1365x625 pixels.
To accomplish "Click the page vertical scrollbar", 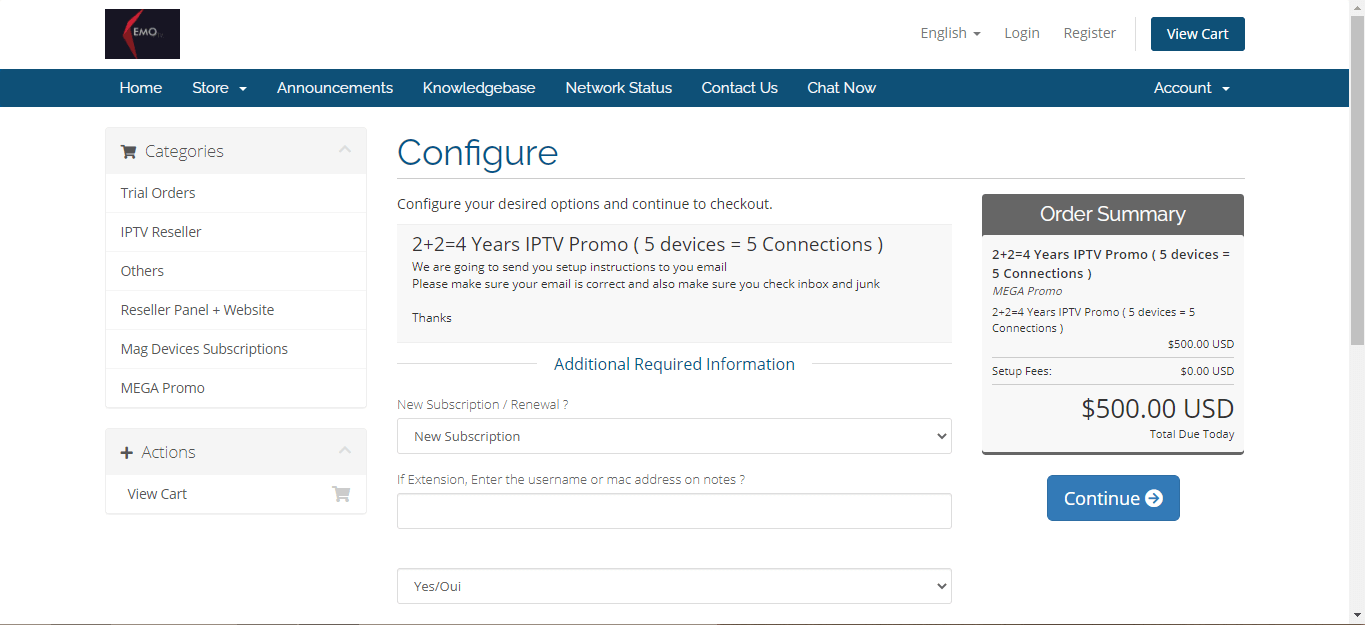I will click(x=1357, y=200).
